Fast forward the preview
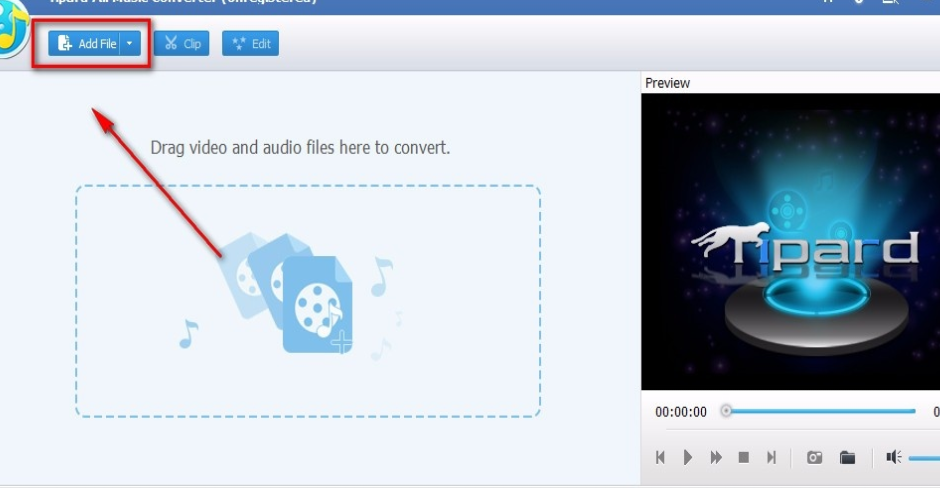This screenshot has height=488, width=940. 716,457
